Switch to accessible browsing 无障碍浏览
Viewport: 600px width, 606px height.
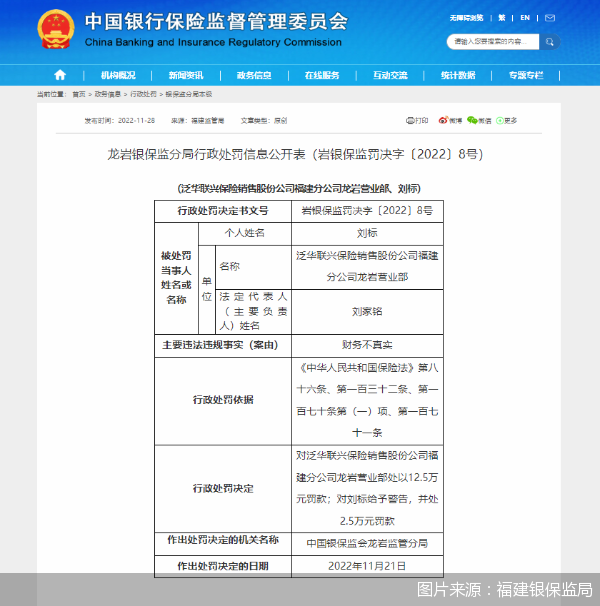pos(466,18)
